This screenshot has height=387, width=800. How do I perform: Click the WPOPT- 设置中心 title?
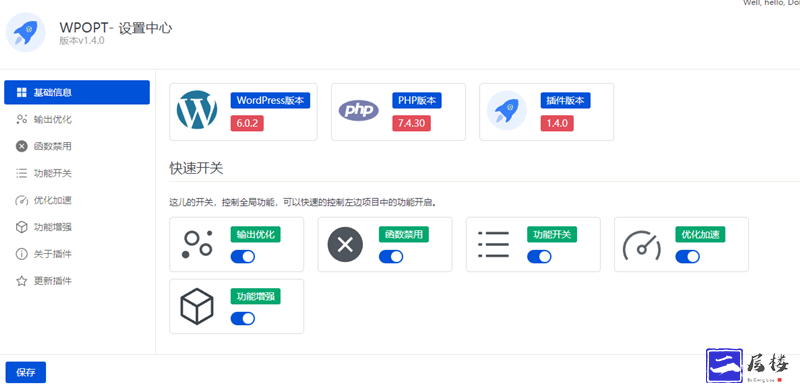tap(116, 28)
